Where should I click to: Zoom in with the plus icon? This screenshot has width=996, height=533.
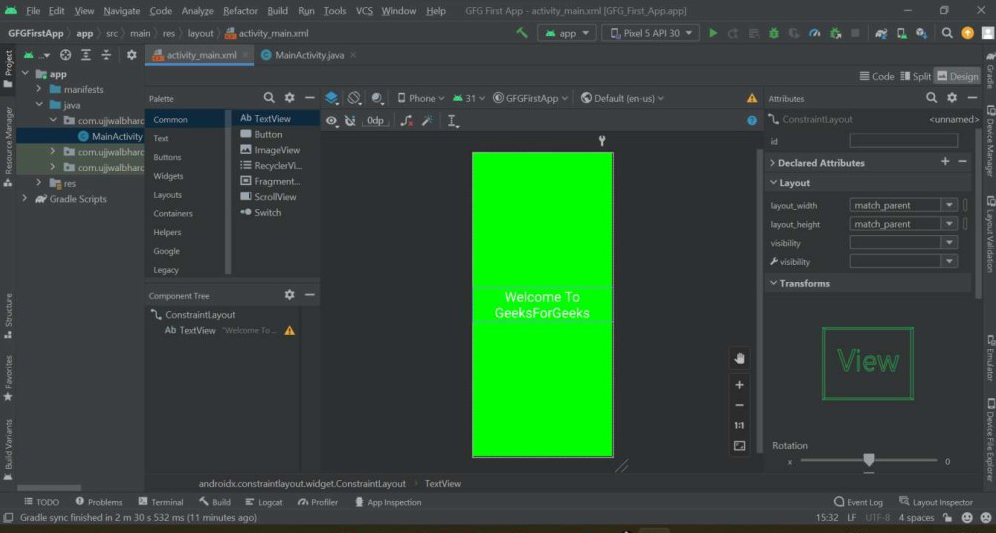click(739, 384)
